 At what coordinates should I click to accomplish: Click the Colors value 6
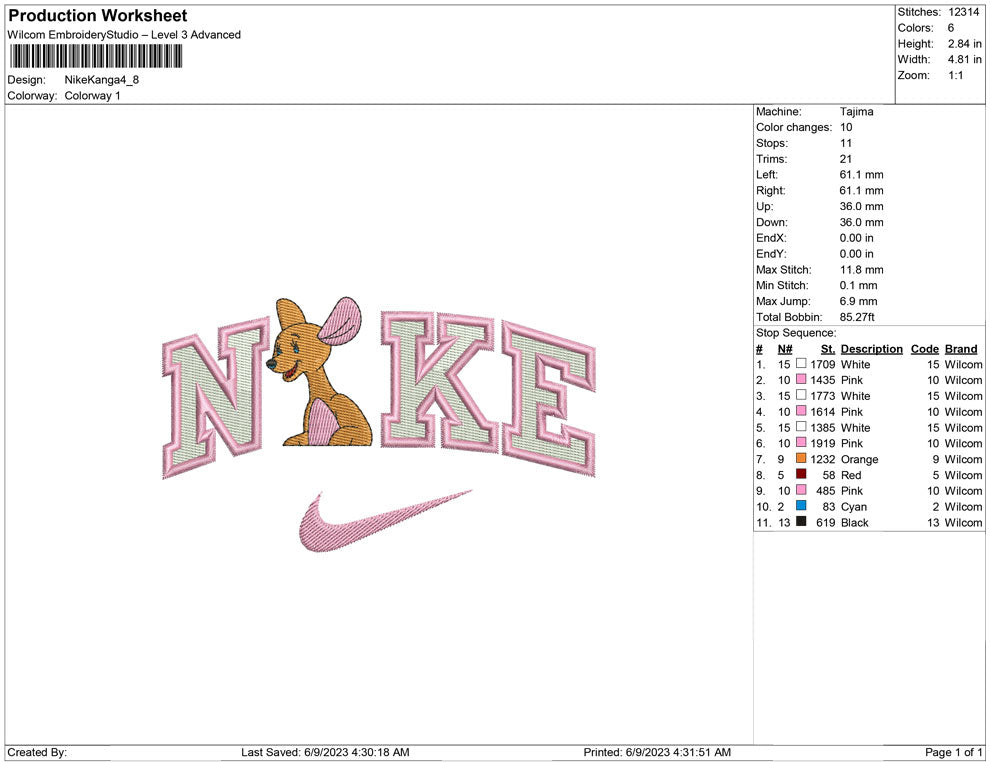coord(951,28)
